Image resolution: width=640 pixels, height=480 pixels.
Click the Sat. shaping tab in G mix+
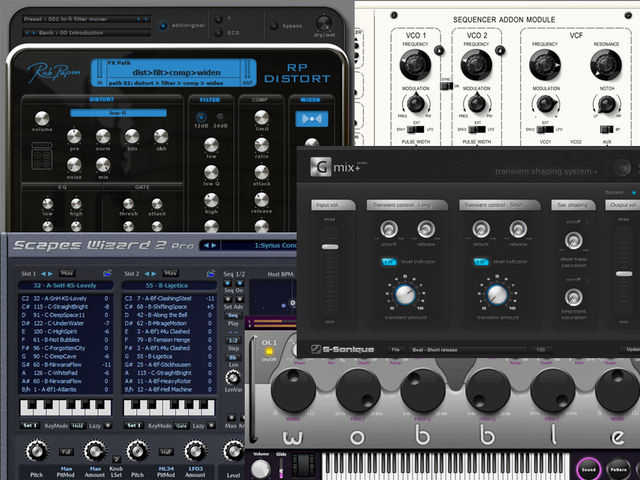(x=573, y=205)
